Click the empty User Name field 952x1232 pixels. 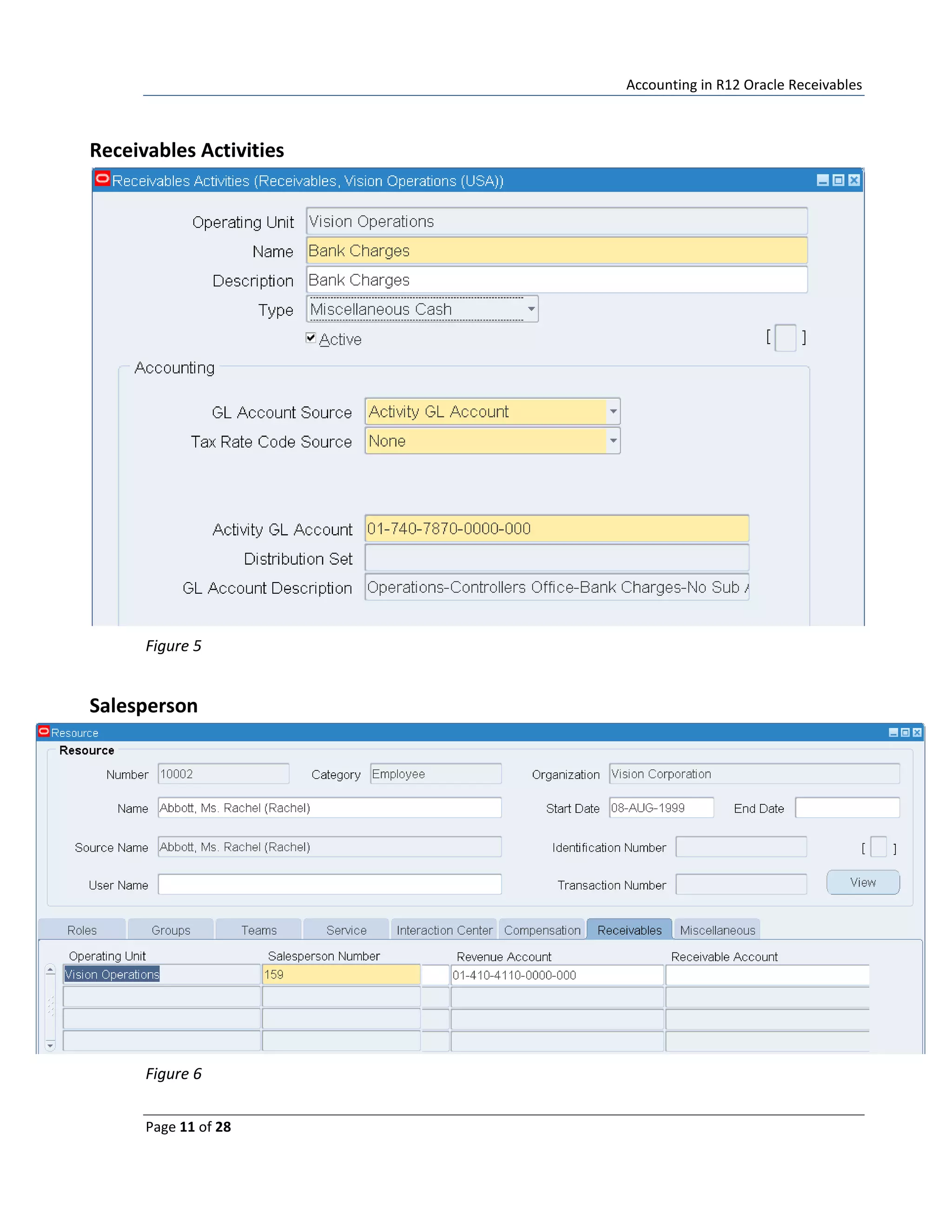click(x=330, y=885)
